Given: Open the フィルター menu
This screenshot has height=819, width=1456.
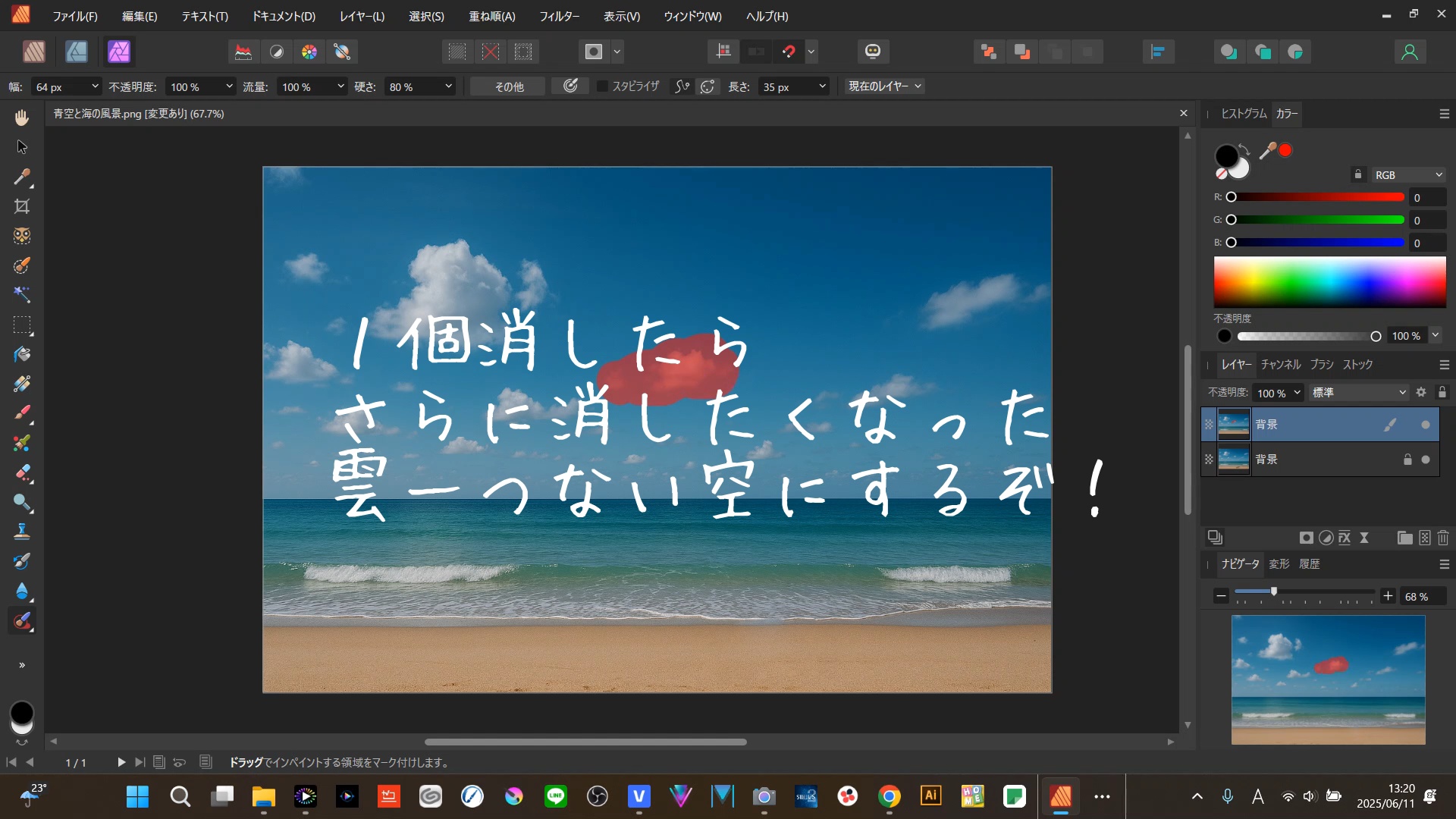Looking at the screenshot, I should coord(560,16).
